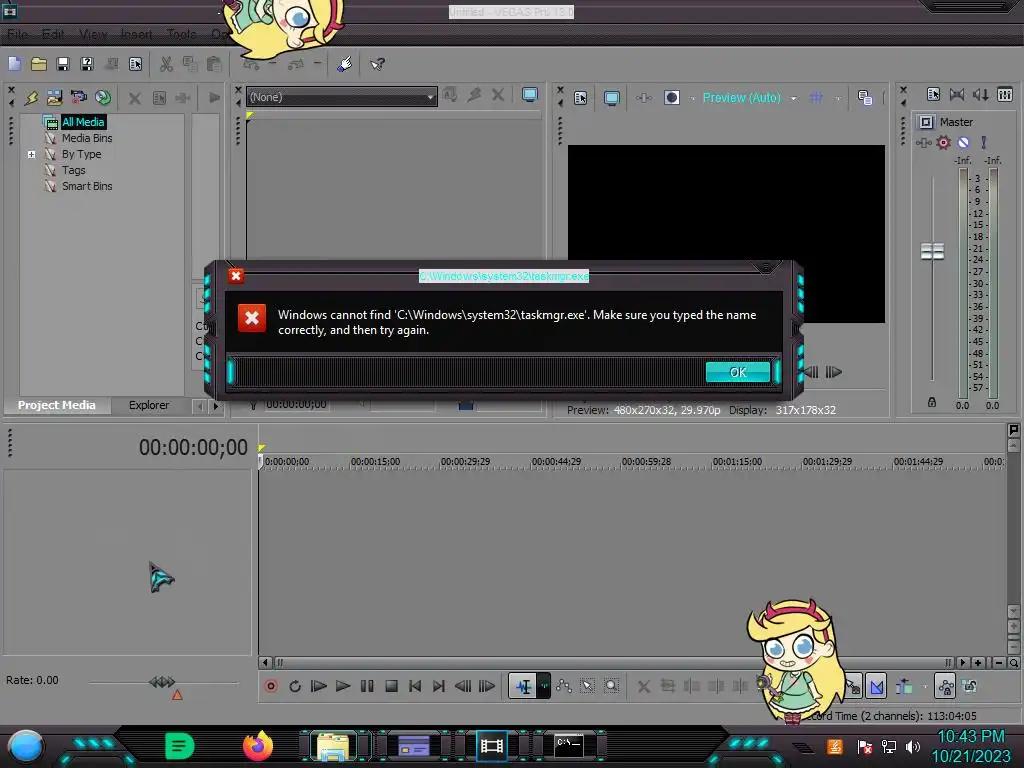Select All Media tree node
The height and width of the screenshot is (768, 1024).
(x=83, y=122)
